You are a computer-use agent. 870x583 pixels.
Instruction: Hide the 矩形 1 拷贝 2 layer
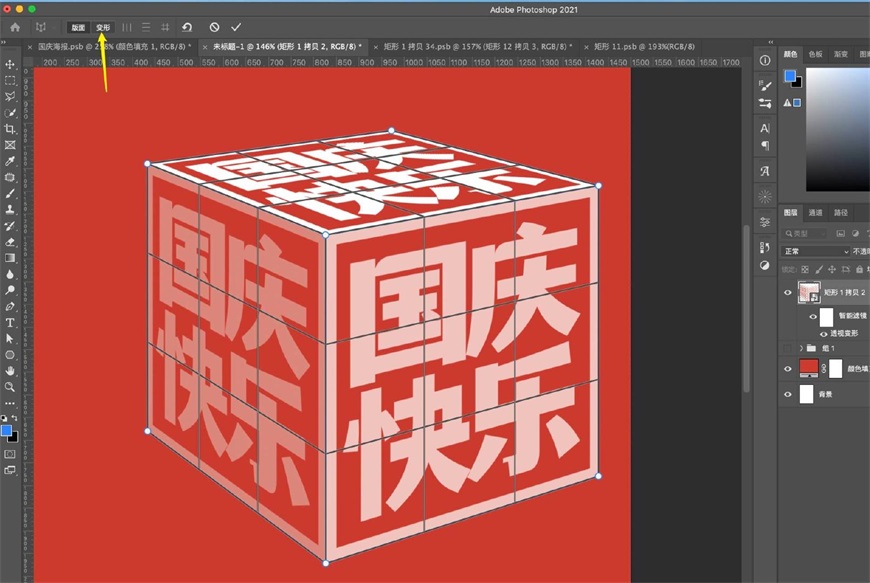click(787, 292)
